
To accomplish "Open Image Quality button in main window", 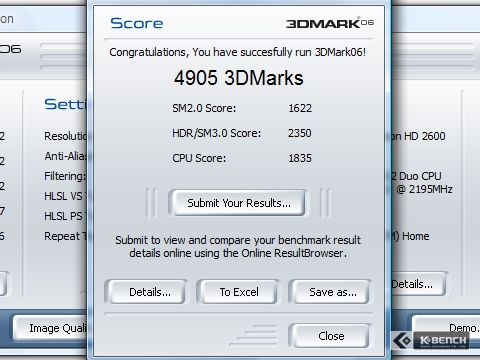I will (50, 328).
